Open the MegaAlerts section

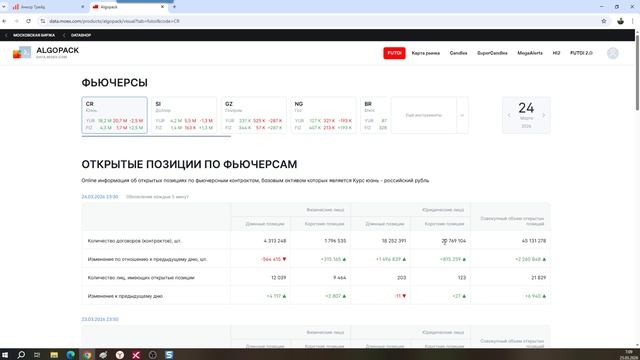point(530,53)
